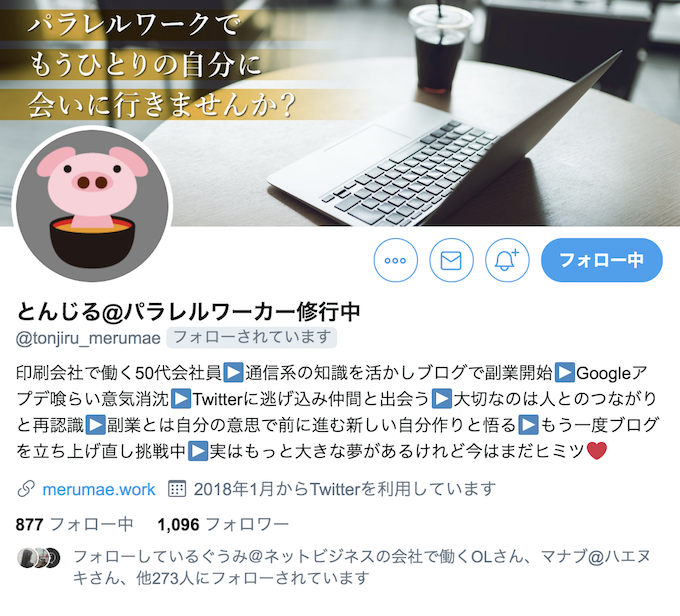The height and width of the screenshot is (616, 680).
Task: Click the iced coffee cup in banner
Action: pos(440,48)
